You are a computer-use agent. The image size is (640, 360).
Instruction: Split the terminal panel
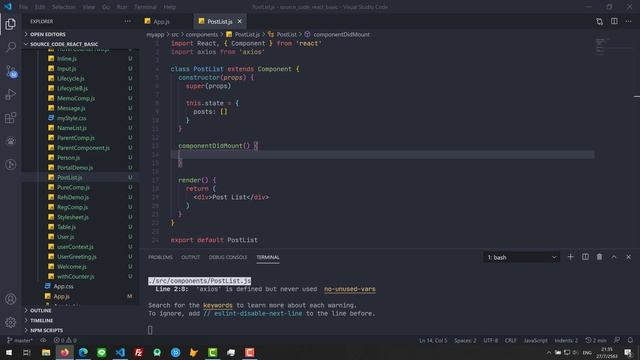pyautogui.click(x=585, y=257)
